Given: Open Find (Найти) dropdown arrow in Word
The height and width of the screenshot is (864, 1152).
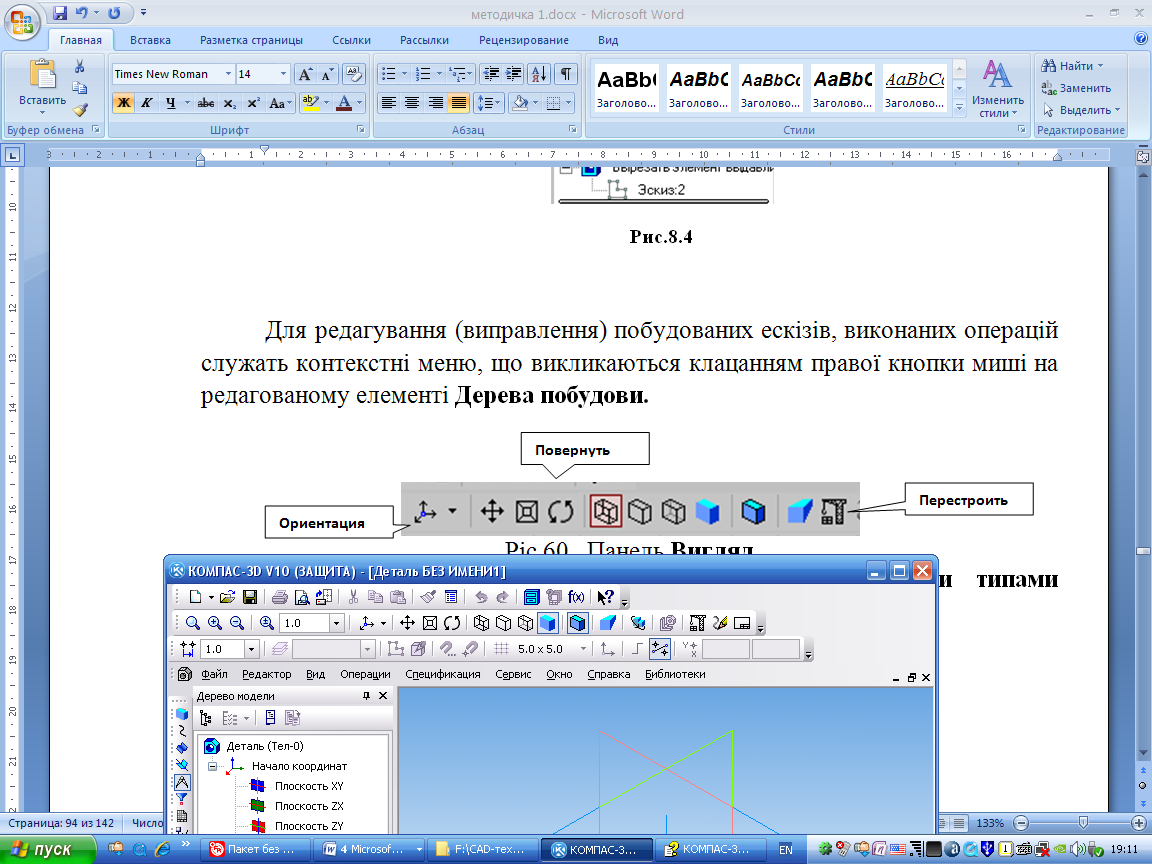Looking at the screenshot, I should click(1101, 66).
